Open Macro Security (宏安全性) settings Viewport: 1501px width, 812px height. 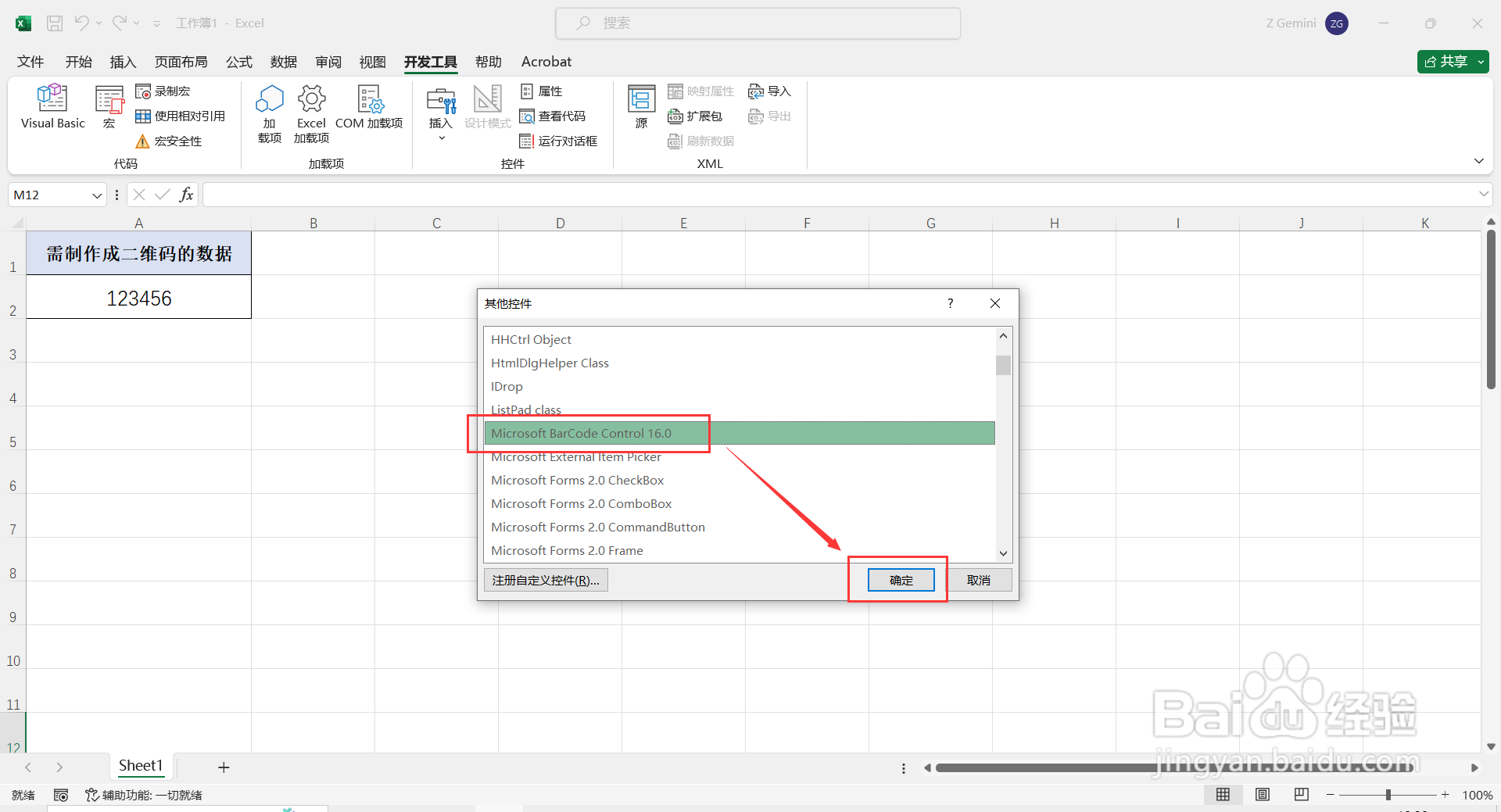[169, 141]
